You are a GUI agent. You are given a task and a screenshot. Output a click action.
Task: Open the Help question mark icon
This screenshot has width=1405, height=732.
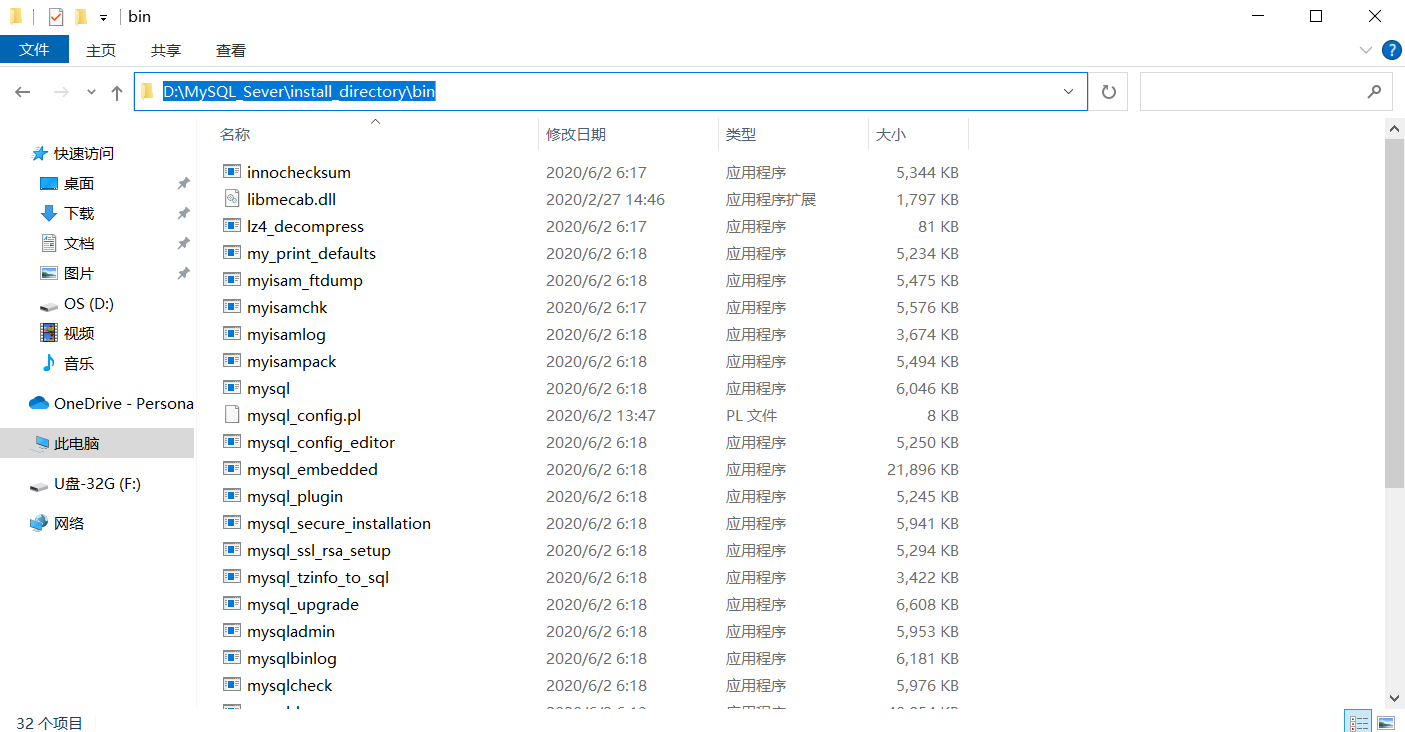[1391, 50]
